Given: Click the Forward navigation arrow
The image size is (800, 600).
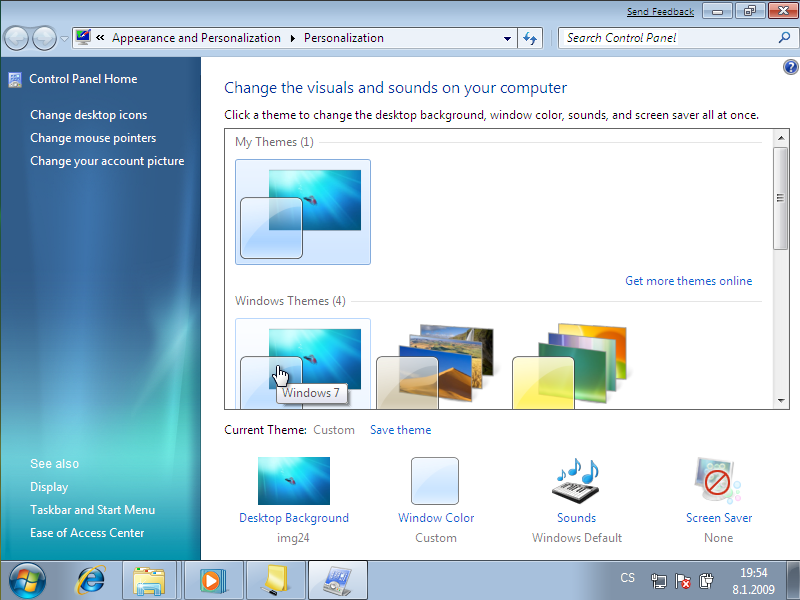Looking at the screenshot, I should 44,38.
